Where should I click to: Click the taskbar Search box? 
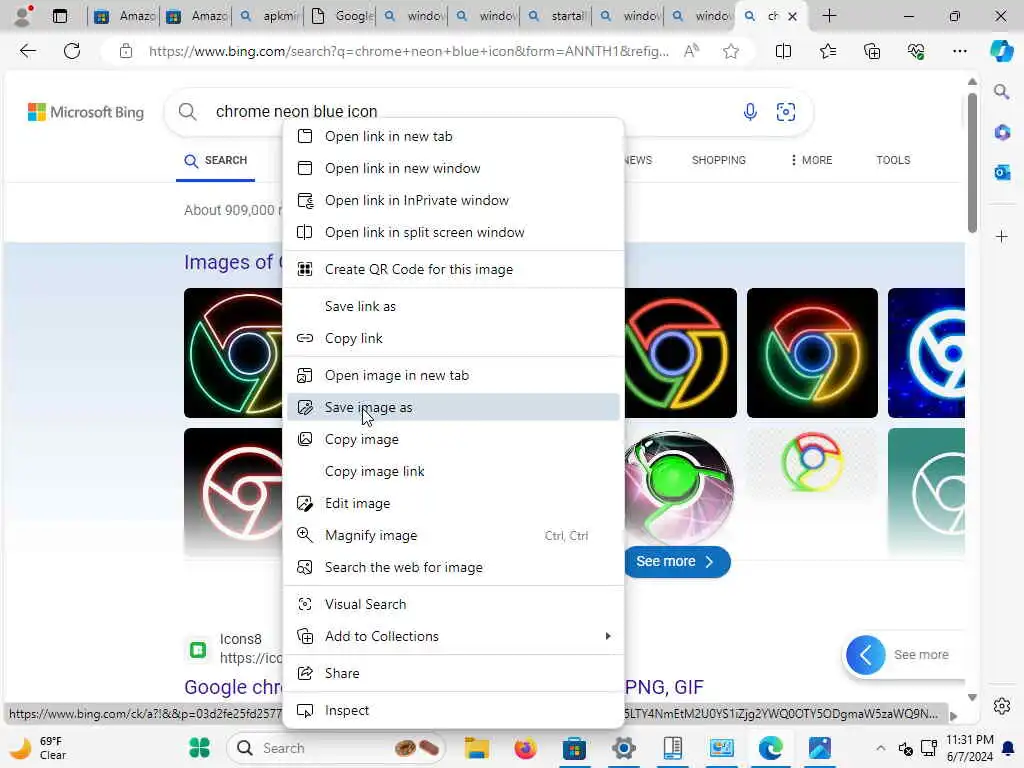tap(336, 748)
